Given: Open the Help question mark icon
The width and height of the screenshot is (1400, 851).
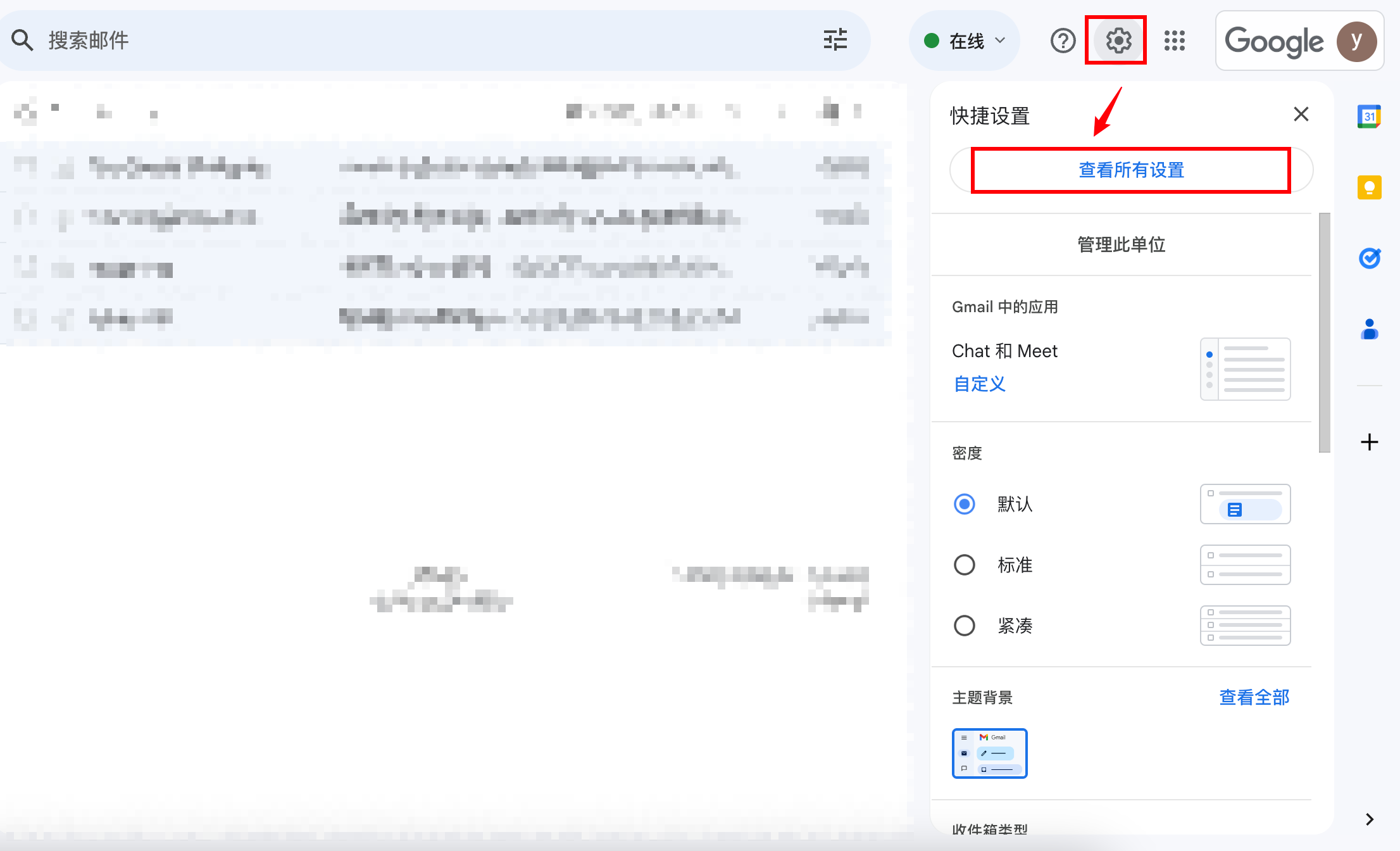Looking at the screenshot, I should 1063,41.
